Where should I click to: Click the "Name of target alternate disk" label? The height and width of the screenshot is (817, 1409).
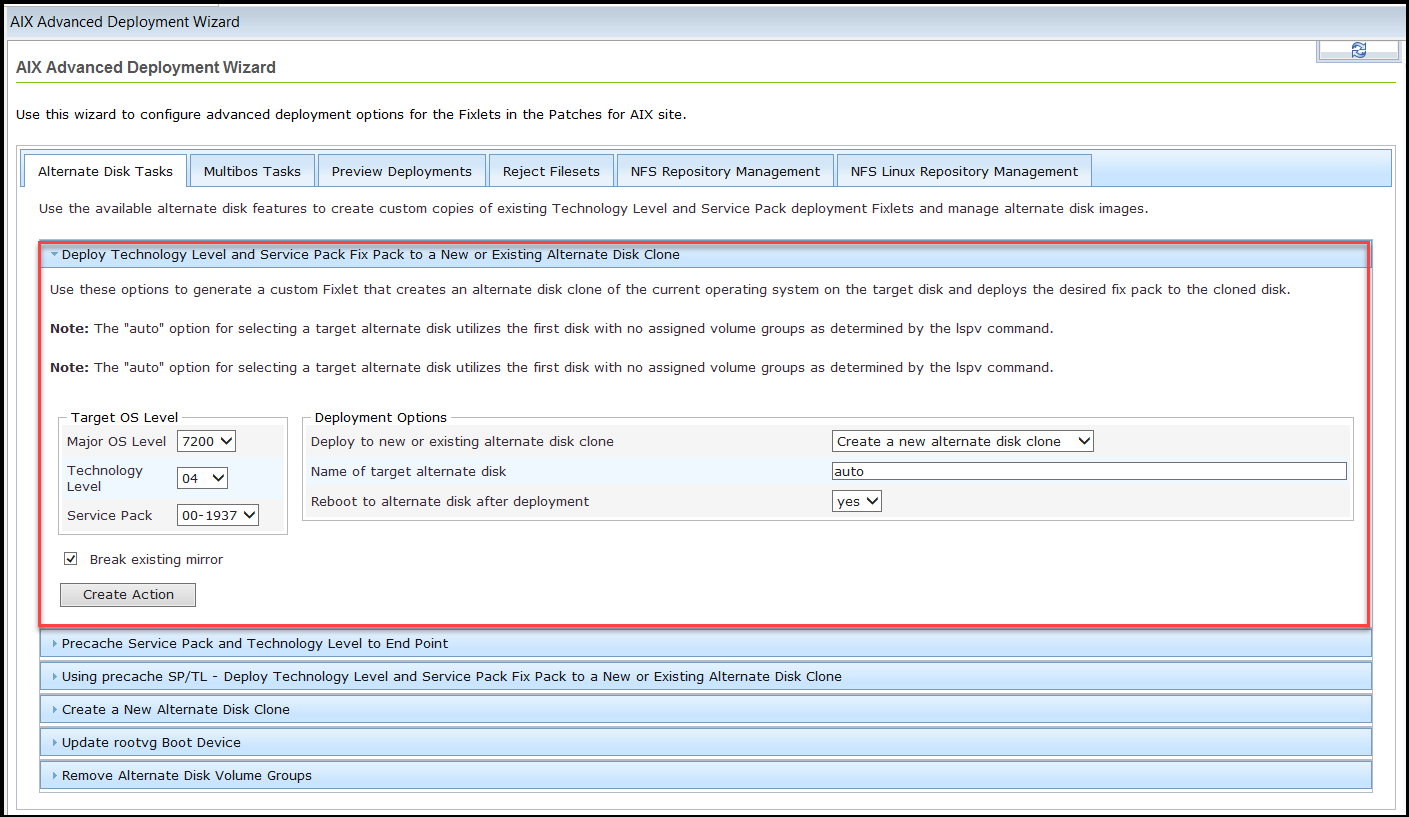[409, 471]
